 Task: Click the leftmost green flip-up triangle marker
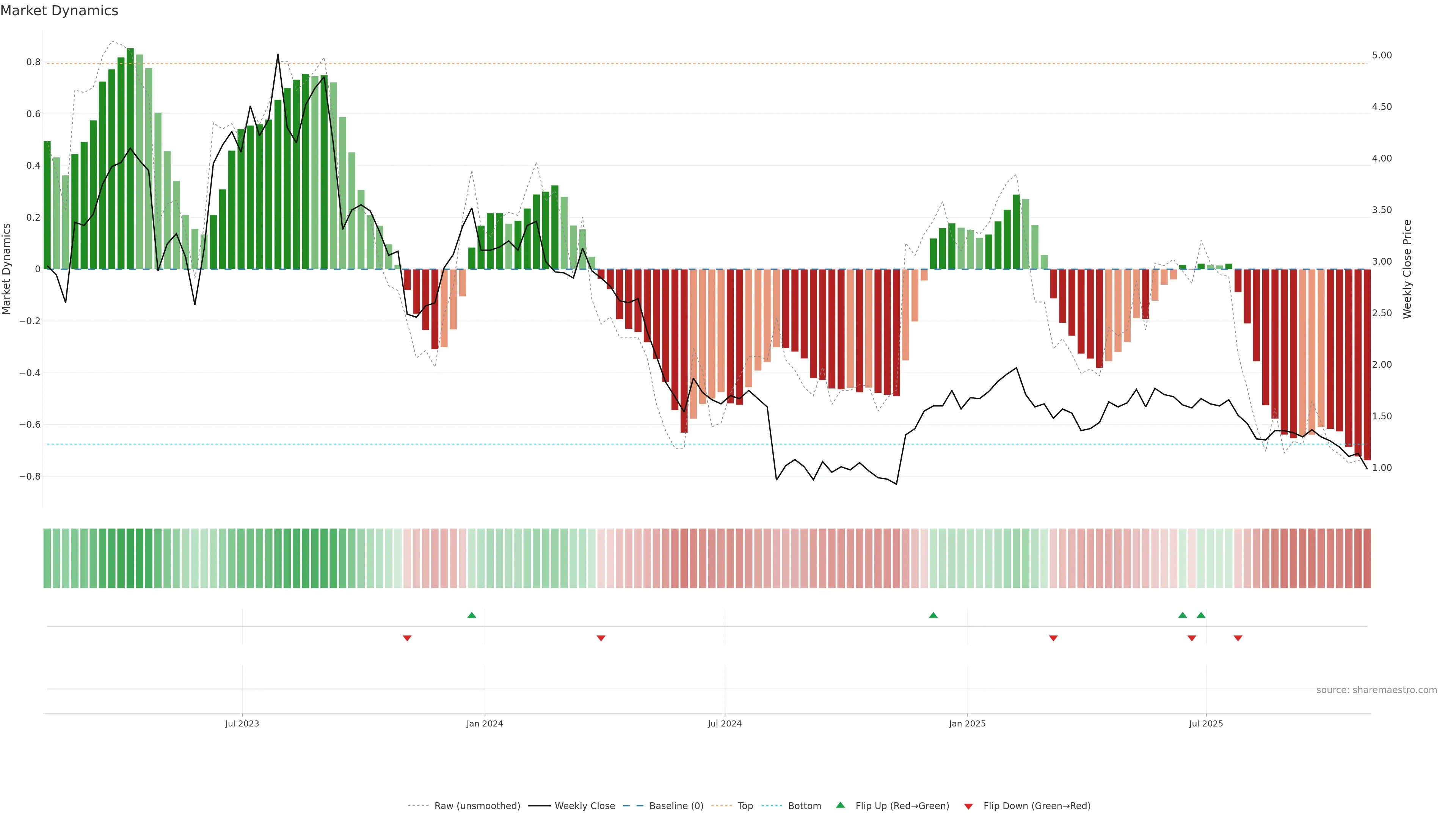click(x=471, y=615)
